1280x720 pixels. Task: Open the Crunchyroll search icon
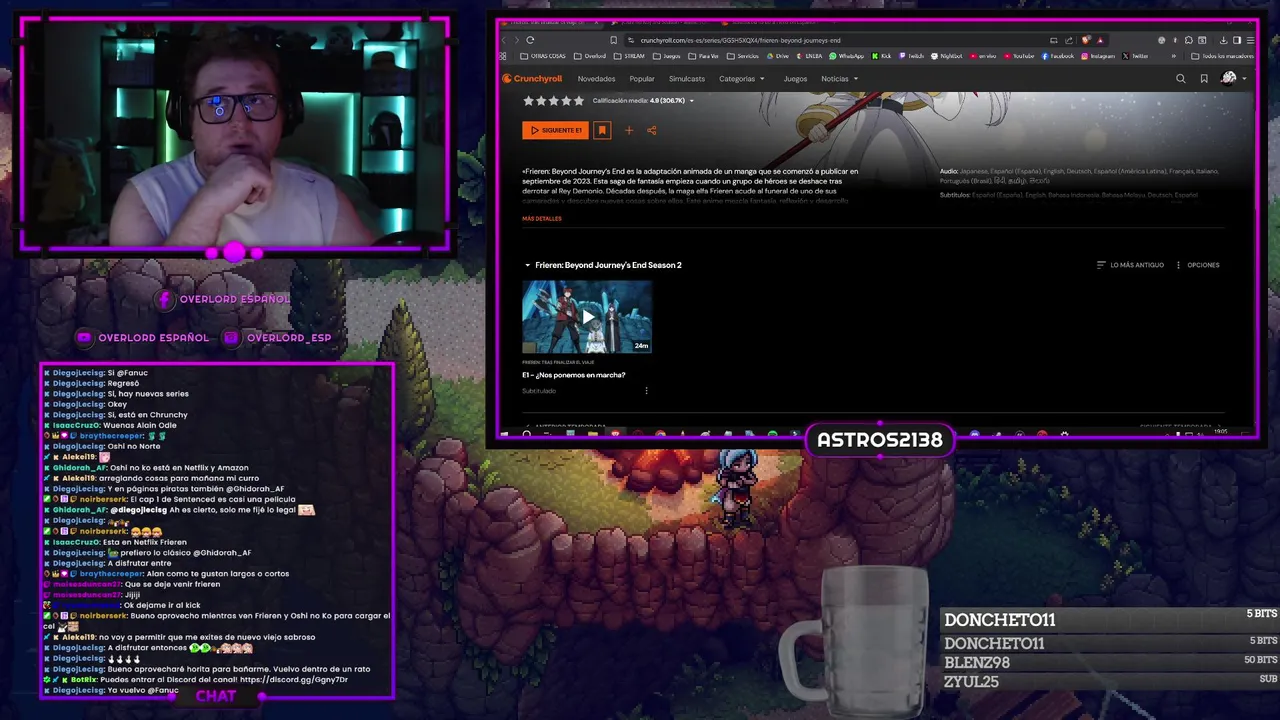[x=1180, y=79]
